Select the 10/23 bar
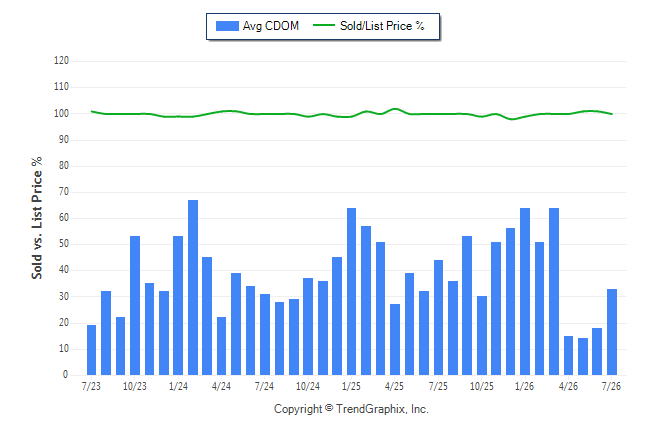 click(x=135, y=305)
